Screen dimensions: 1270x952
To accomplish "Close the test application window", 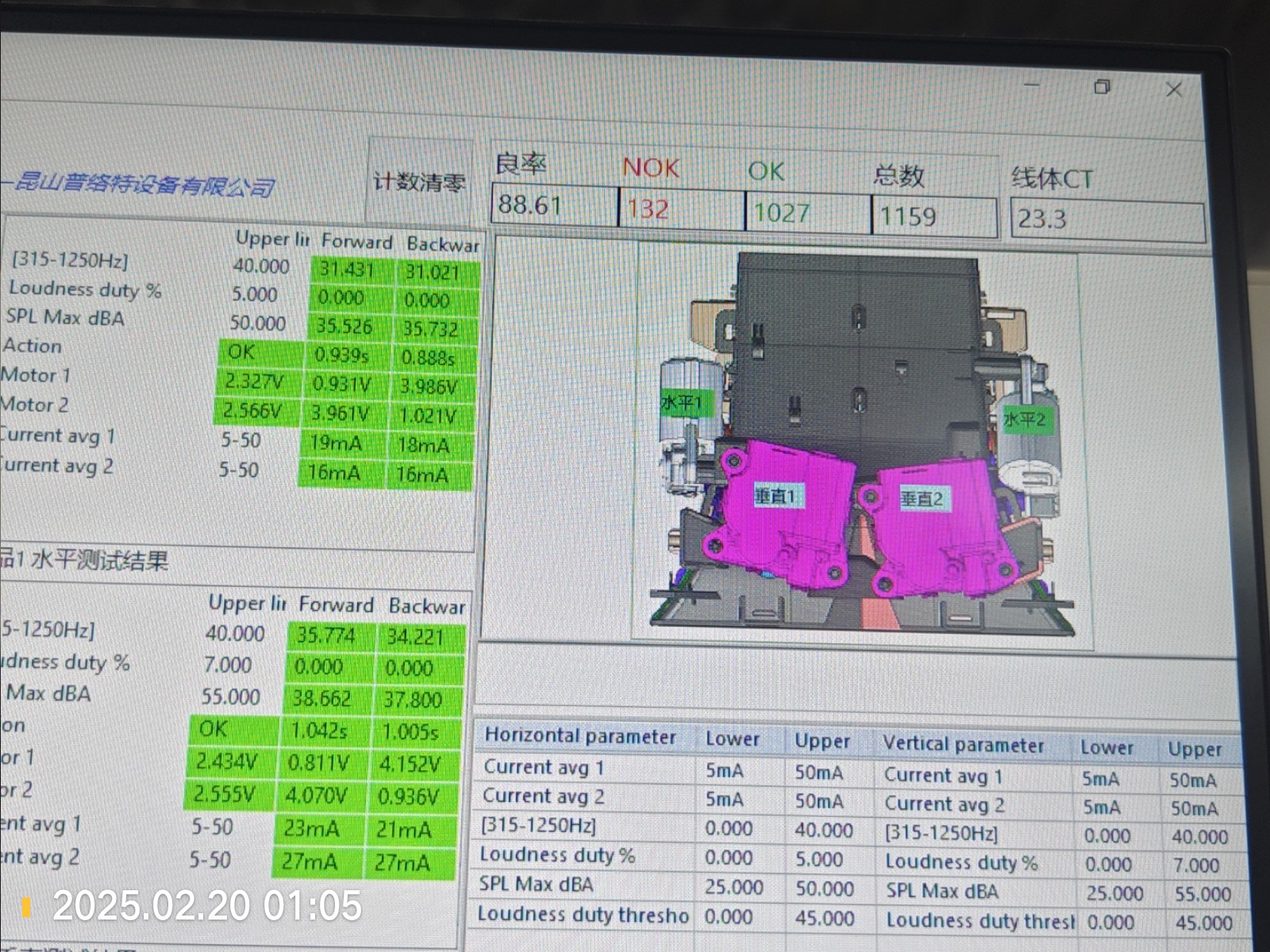I will pyautogui.click(x=1174, y=90).
